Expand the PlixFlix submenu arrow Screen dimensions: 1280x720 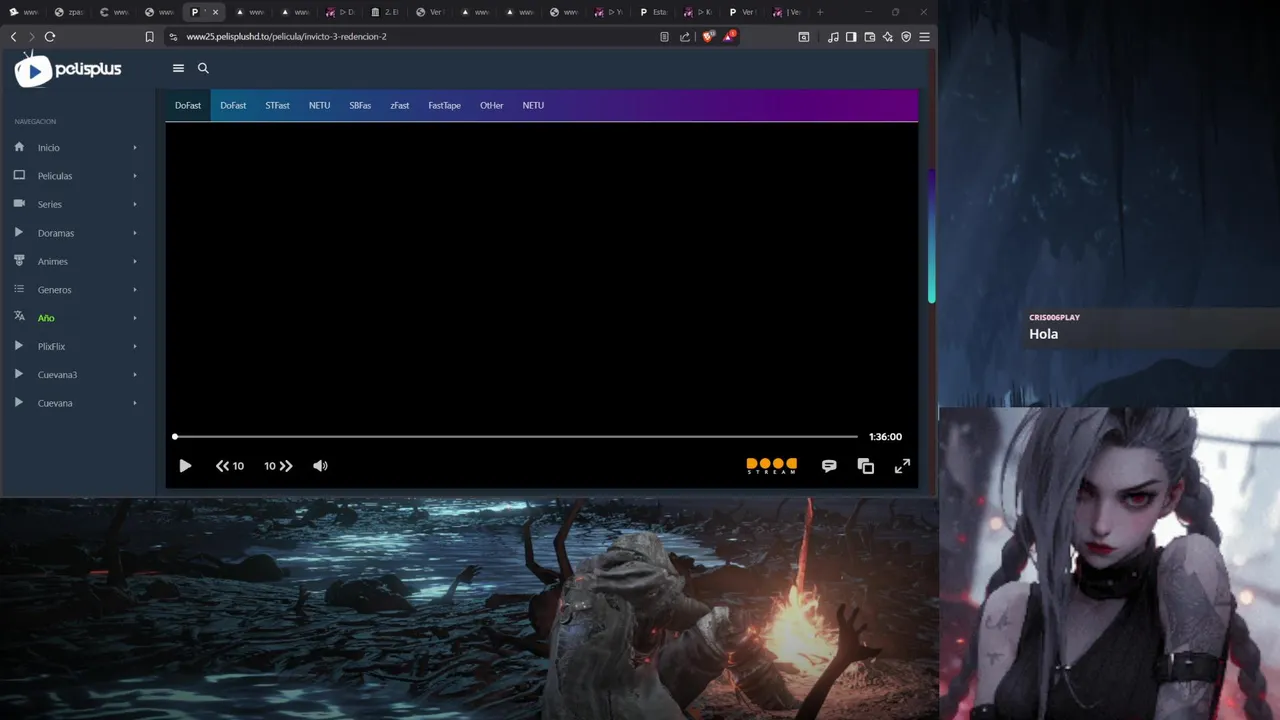coord(135,346)
